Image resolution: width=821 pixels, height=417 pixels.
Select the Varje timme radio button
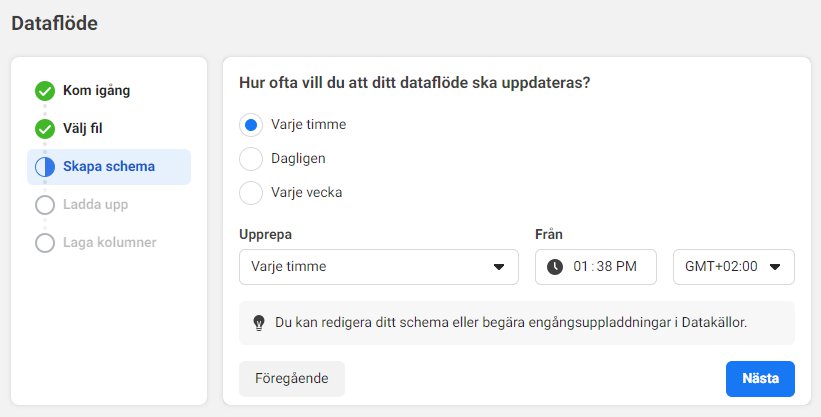click(x=251, y=125)
